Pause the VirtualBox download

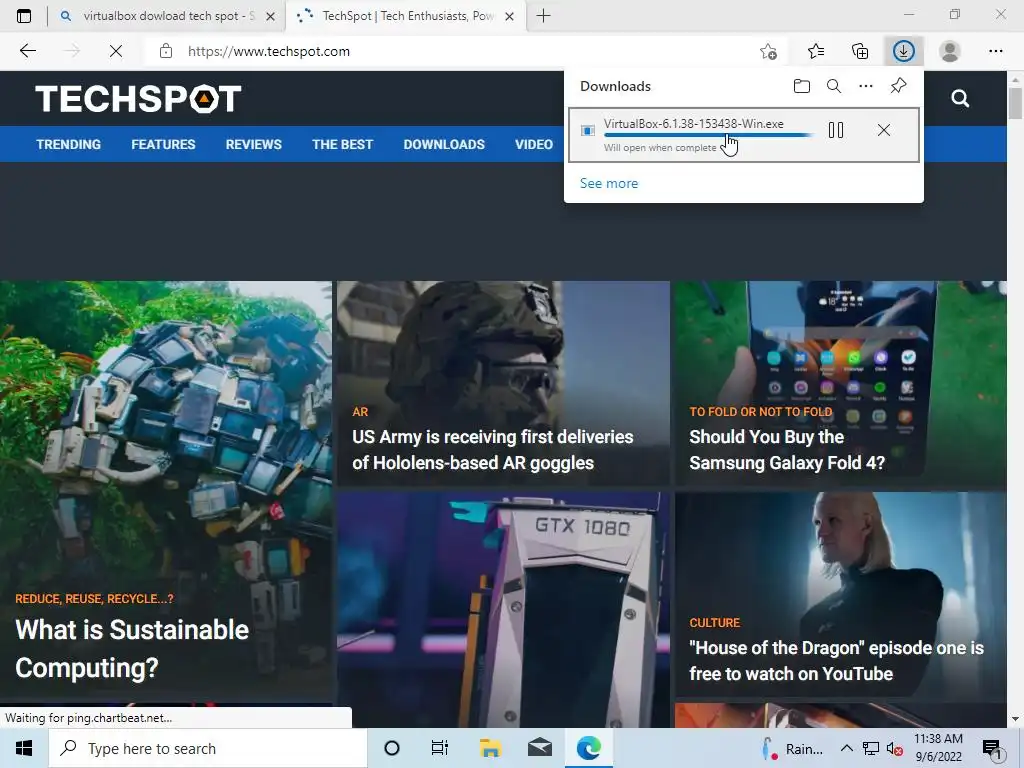[836, 130]
